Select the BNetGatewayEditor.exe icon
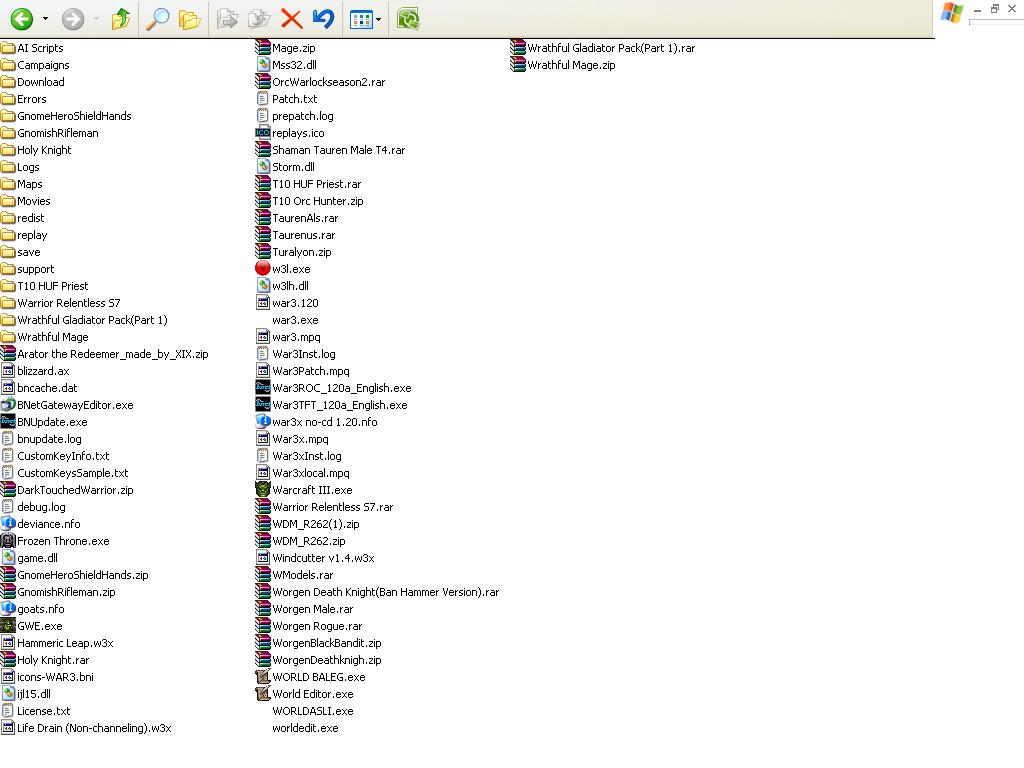This screenshot has height=768, width=1024. coord(8,404)
